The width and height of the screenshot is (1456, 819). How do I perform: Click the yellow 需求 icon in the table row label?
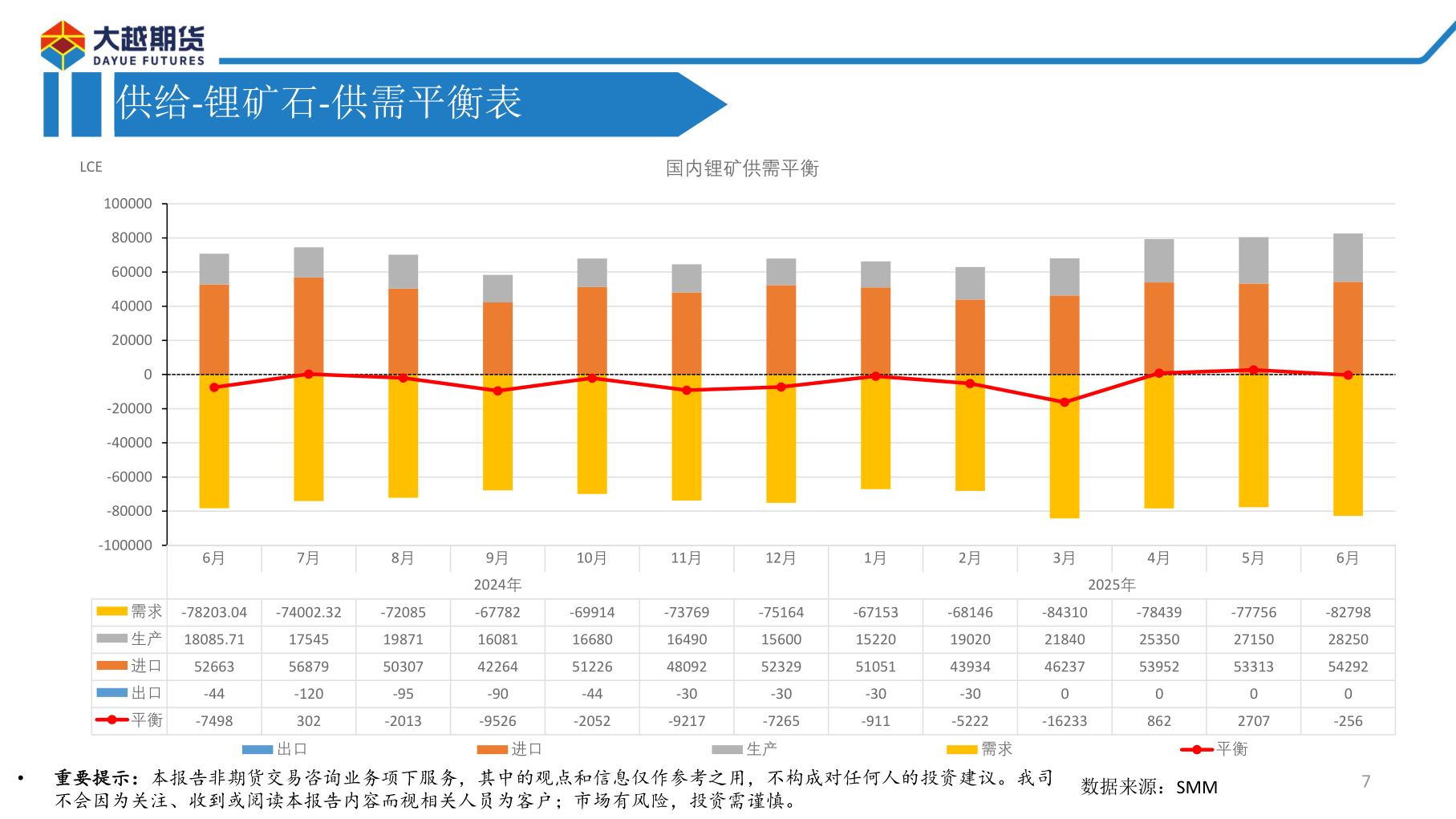pos(112,611)
